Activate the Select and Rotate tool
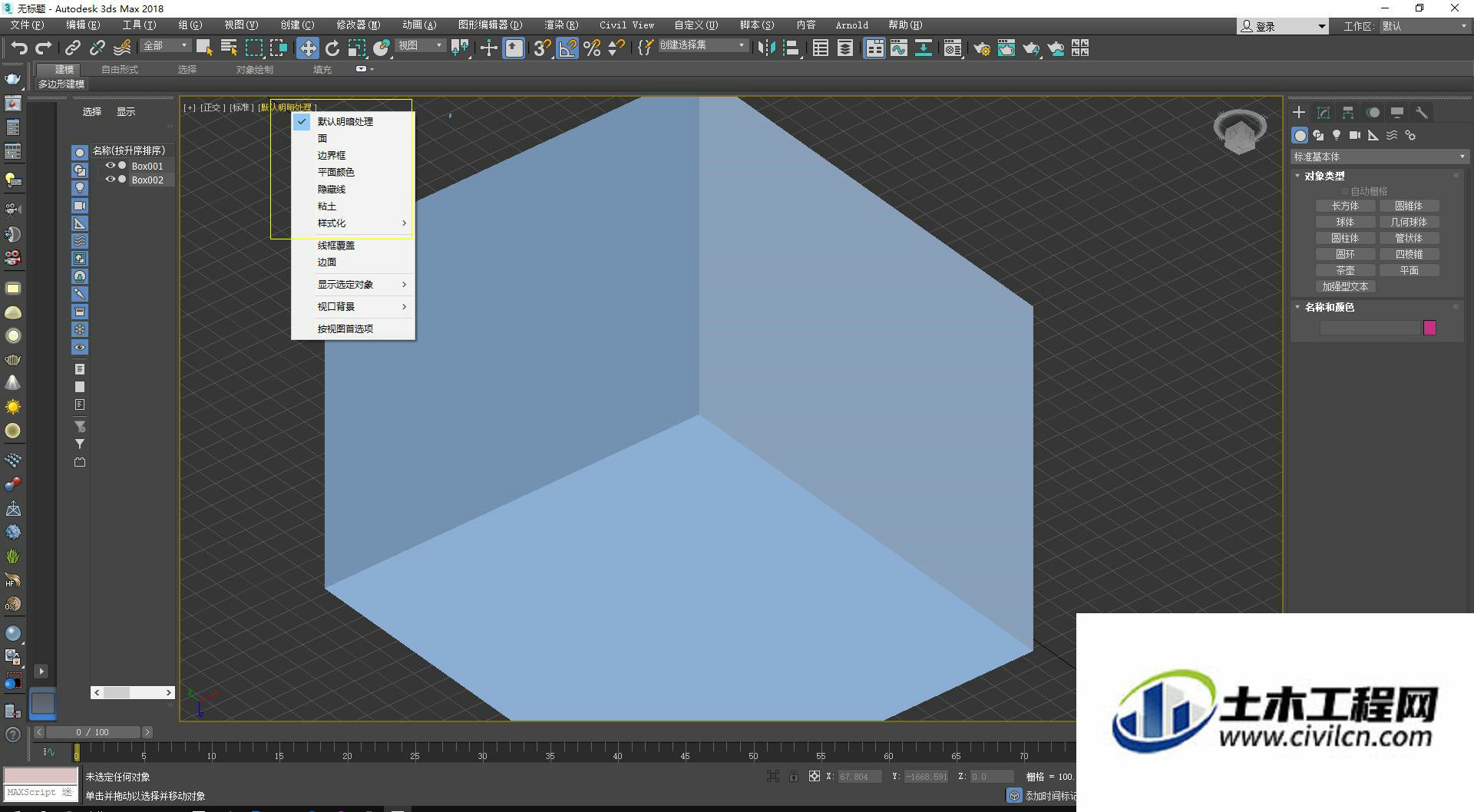 [332, 48]
